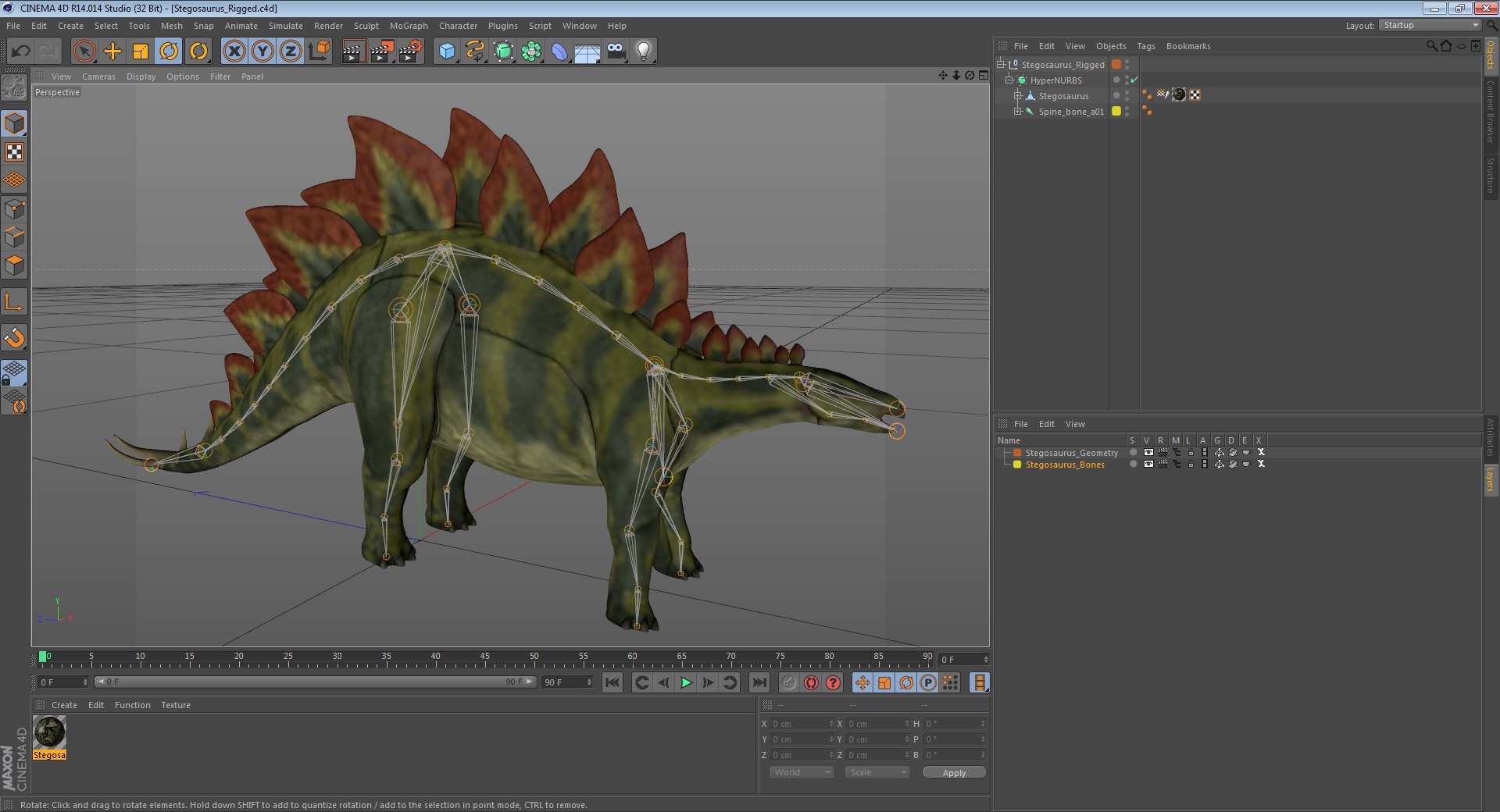
Task: Toggle Stegosaurus_Geometry layer visibility eye
Action: (x=1148, y=452)
